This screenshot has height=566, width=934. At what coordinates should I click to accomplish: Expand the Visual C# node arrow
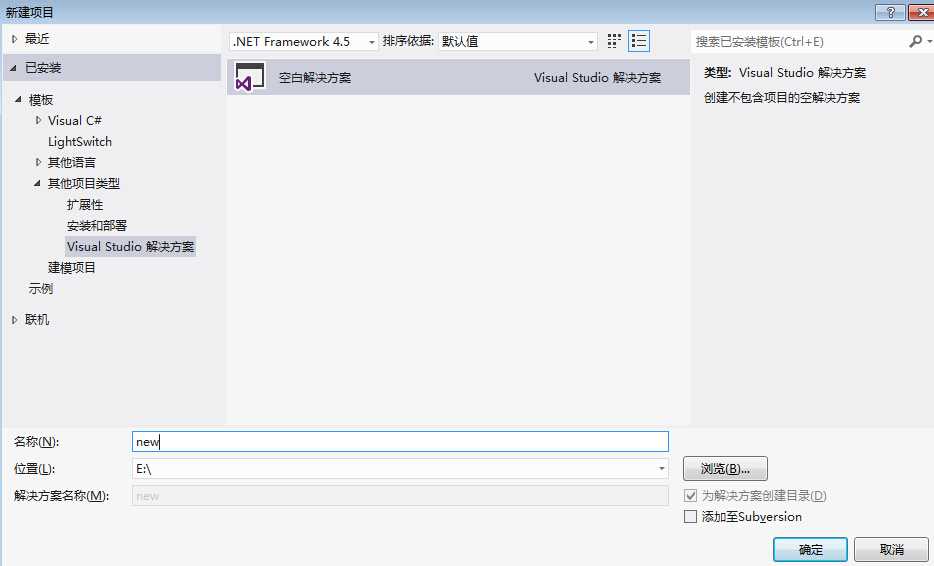coord(38,120)
